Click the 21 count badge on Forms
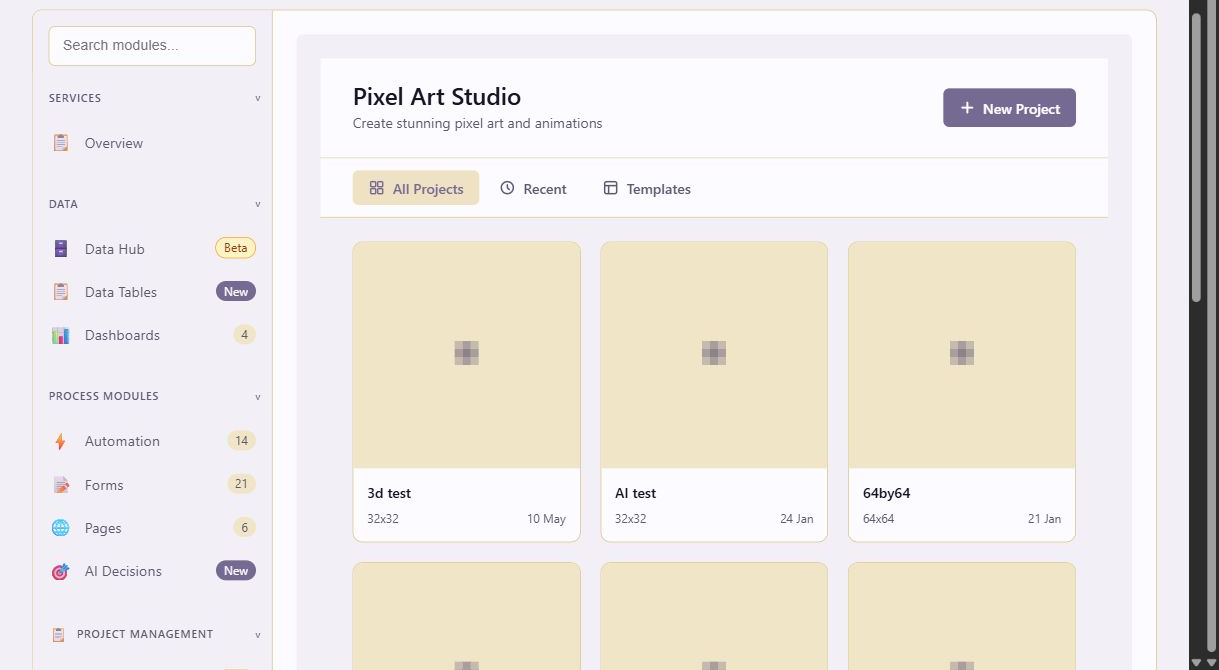 tap(241, 484)
